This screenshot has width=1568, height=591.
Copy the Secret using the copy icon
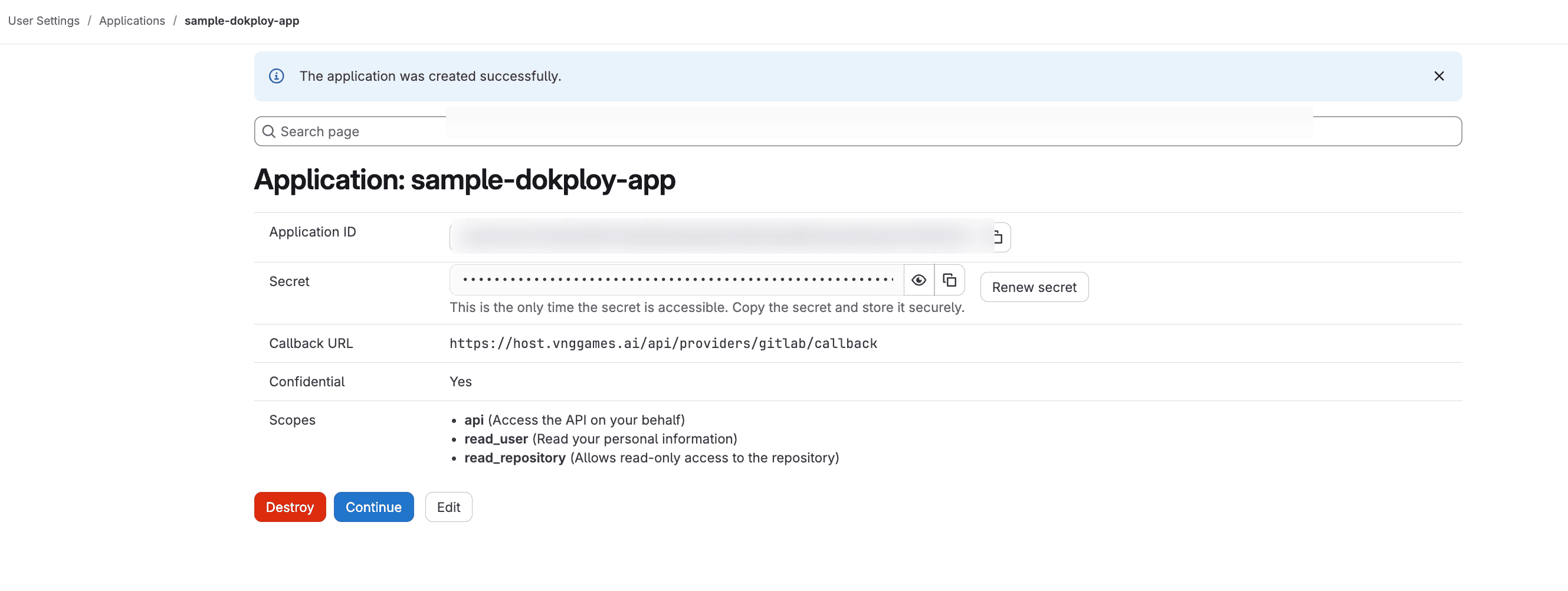tap(950, 280)
